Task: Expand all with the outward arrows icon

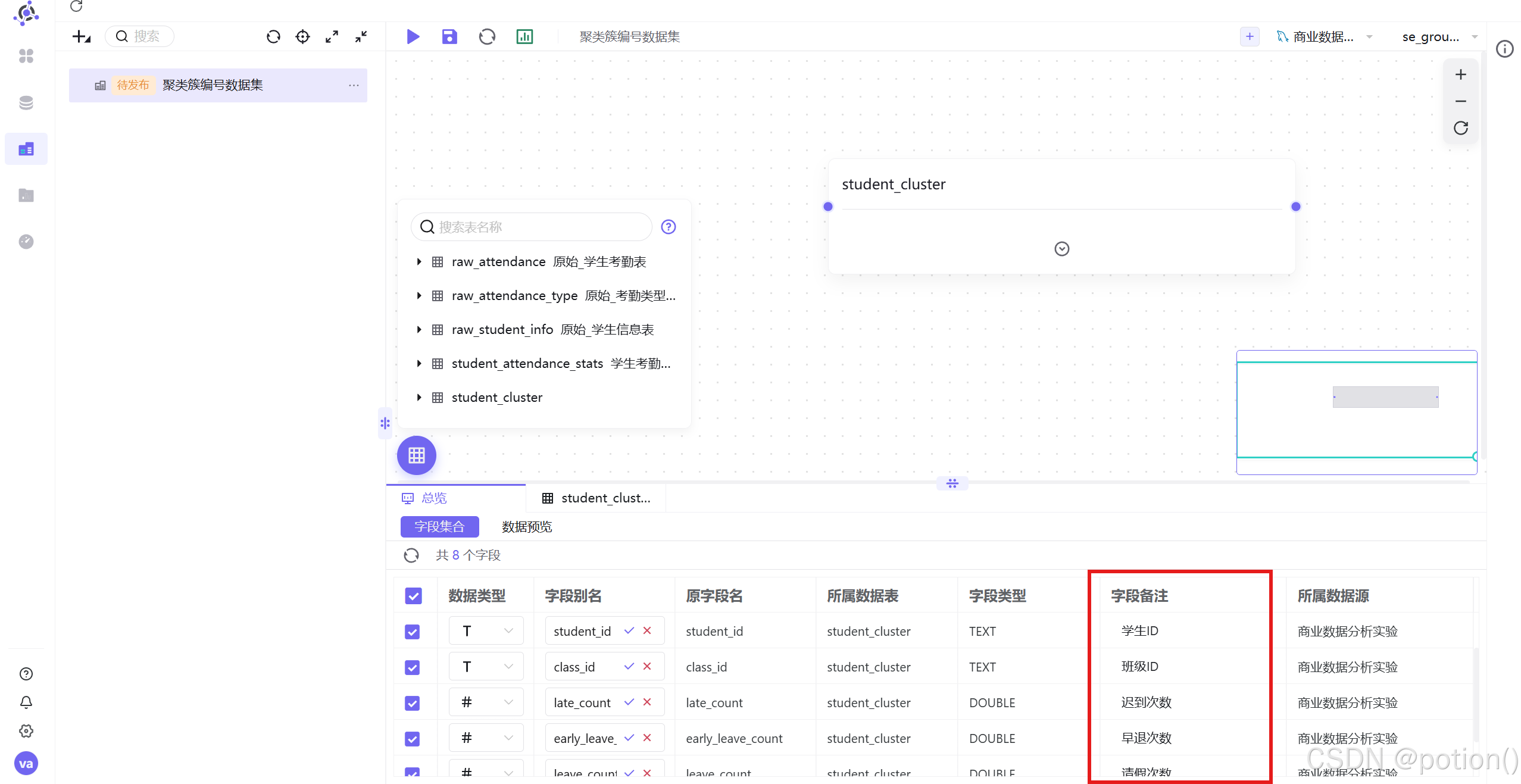Action: [x=332, y=37]
